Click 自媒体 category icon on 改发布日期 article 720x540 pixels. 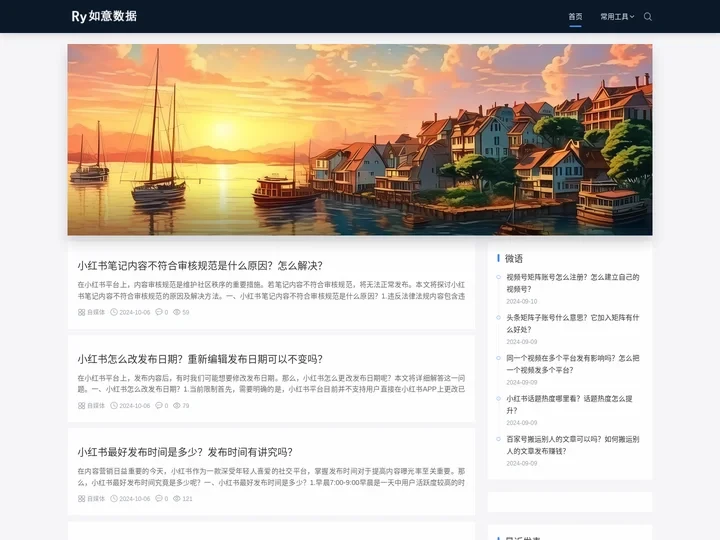click(81, 405)
